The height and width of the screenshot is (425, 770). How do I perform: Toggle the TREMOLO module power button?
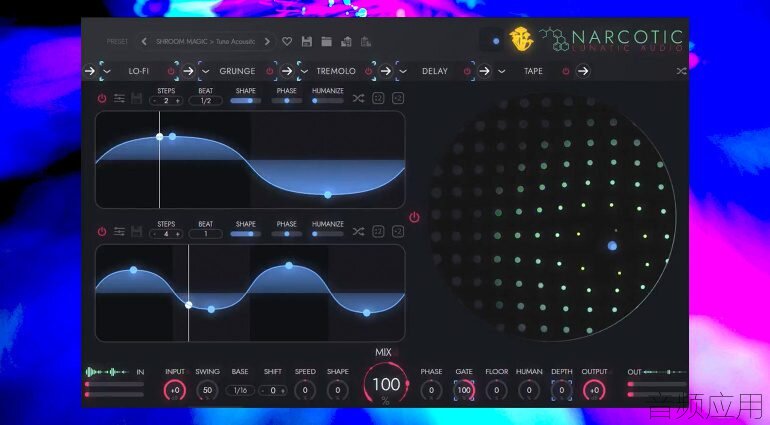pyautogui.click(x=368, y=71)
